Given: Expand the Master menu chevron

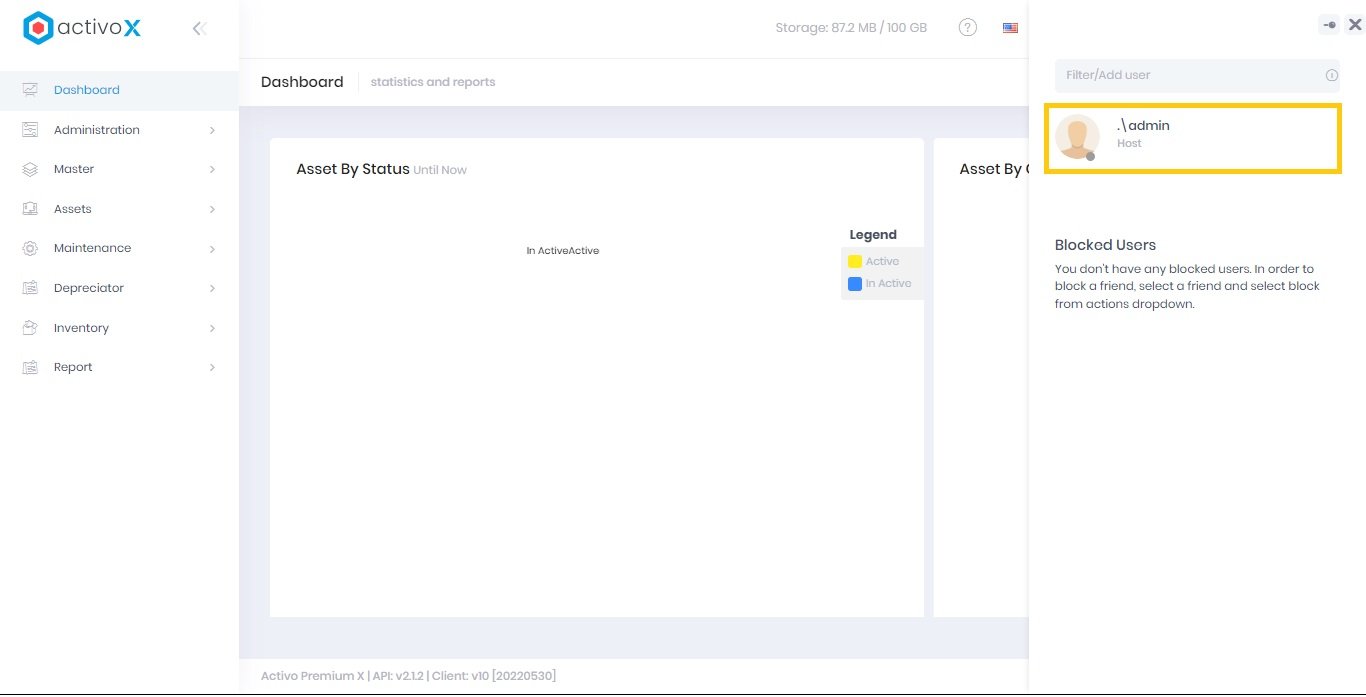Looking at the screenshot, I should tap(212, 170).
